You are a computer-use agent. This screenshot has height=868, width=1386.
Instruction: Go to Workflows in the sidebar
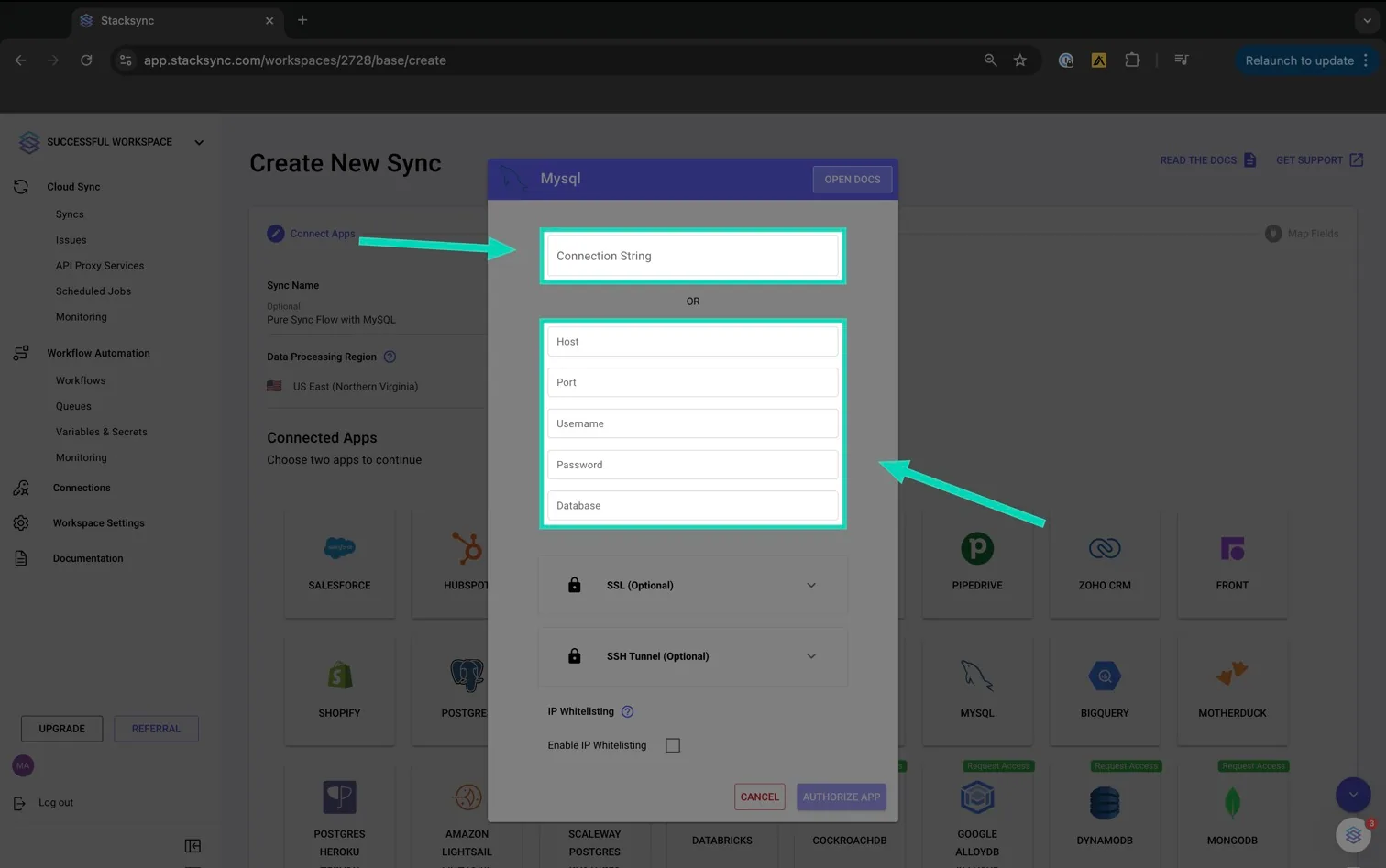[81, 380]
